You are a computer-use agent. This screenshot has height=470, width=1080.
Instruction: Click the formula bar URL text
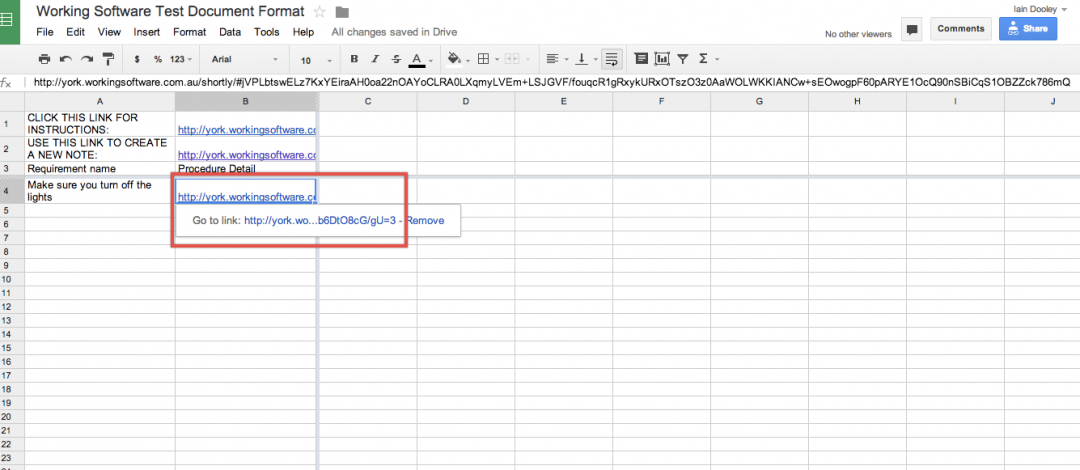click(x=552, y=82)
